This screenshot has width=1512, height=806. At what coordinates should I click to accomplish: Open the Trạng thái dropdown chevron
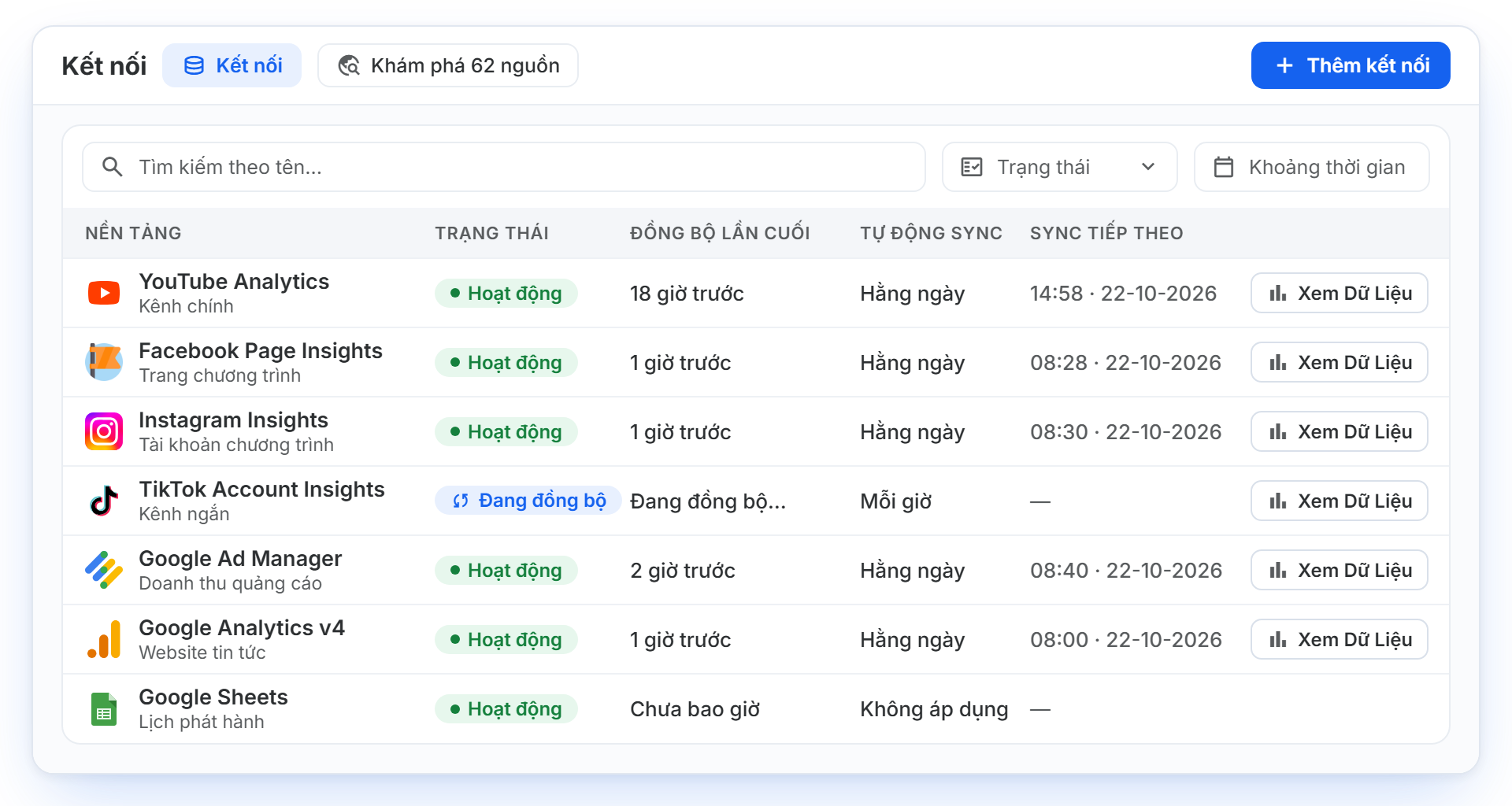point(1148,167)
